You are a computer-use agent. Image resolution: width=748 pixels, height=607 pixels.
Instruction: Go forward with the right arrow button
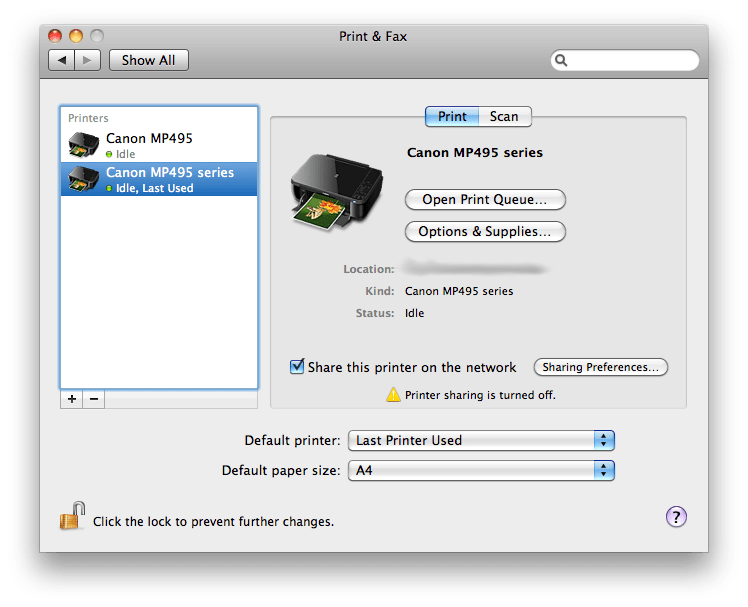[x=87, y=60]
